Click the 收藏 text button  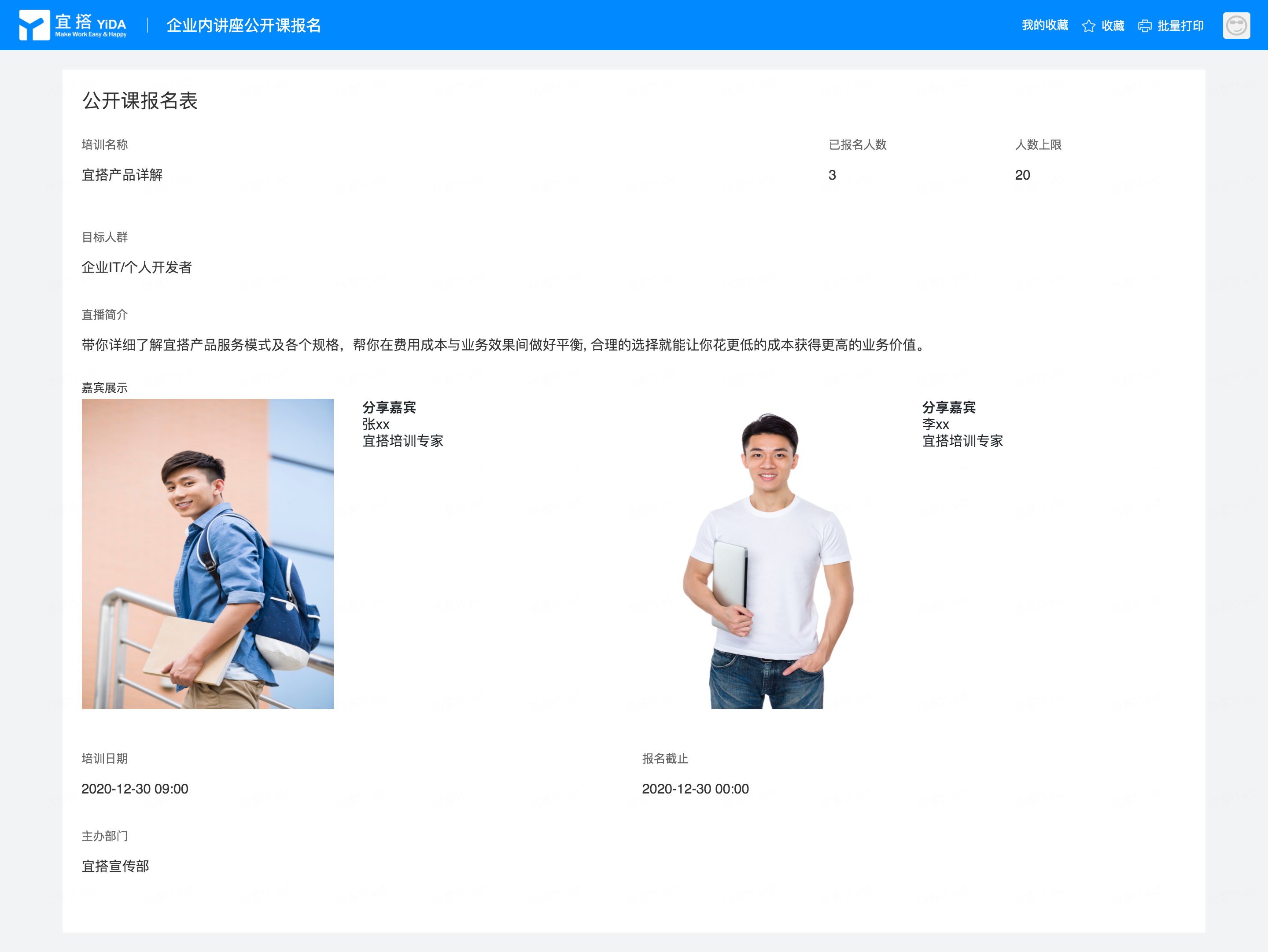1113,26
